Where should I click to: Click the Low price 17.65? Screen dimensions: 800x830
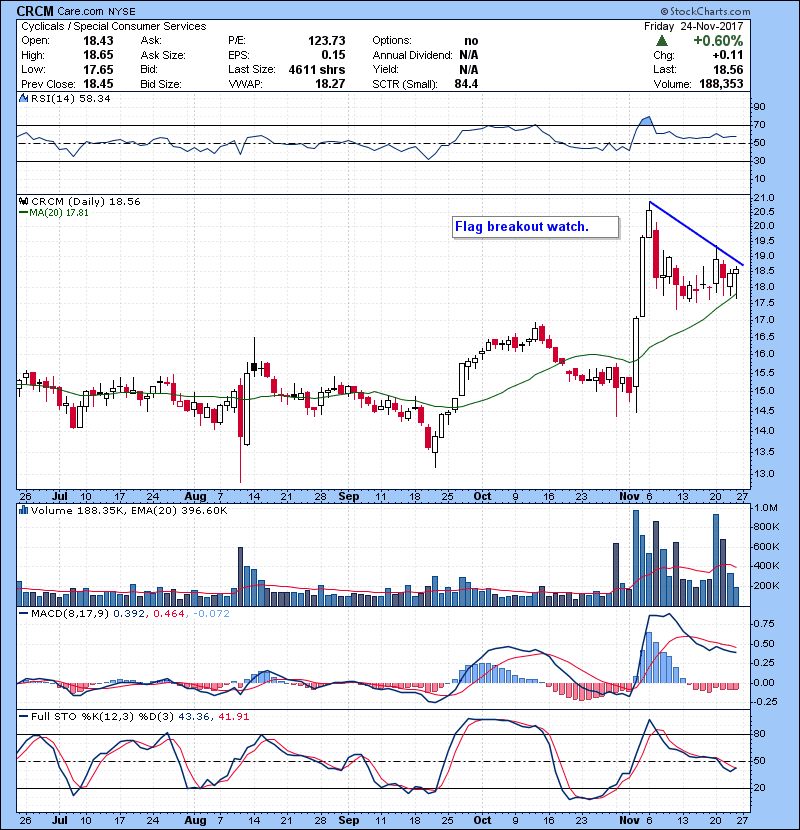coord(98,69)
